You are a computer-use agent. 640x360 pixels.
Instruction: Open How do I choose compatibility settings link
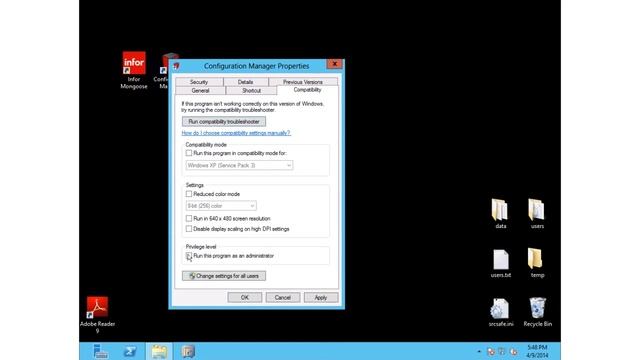click(236, 133)
